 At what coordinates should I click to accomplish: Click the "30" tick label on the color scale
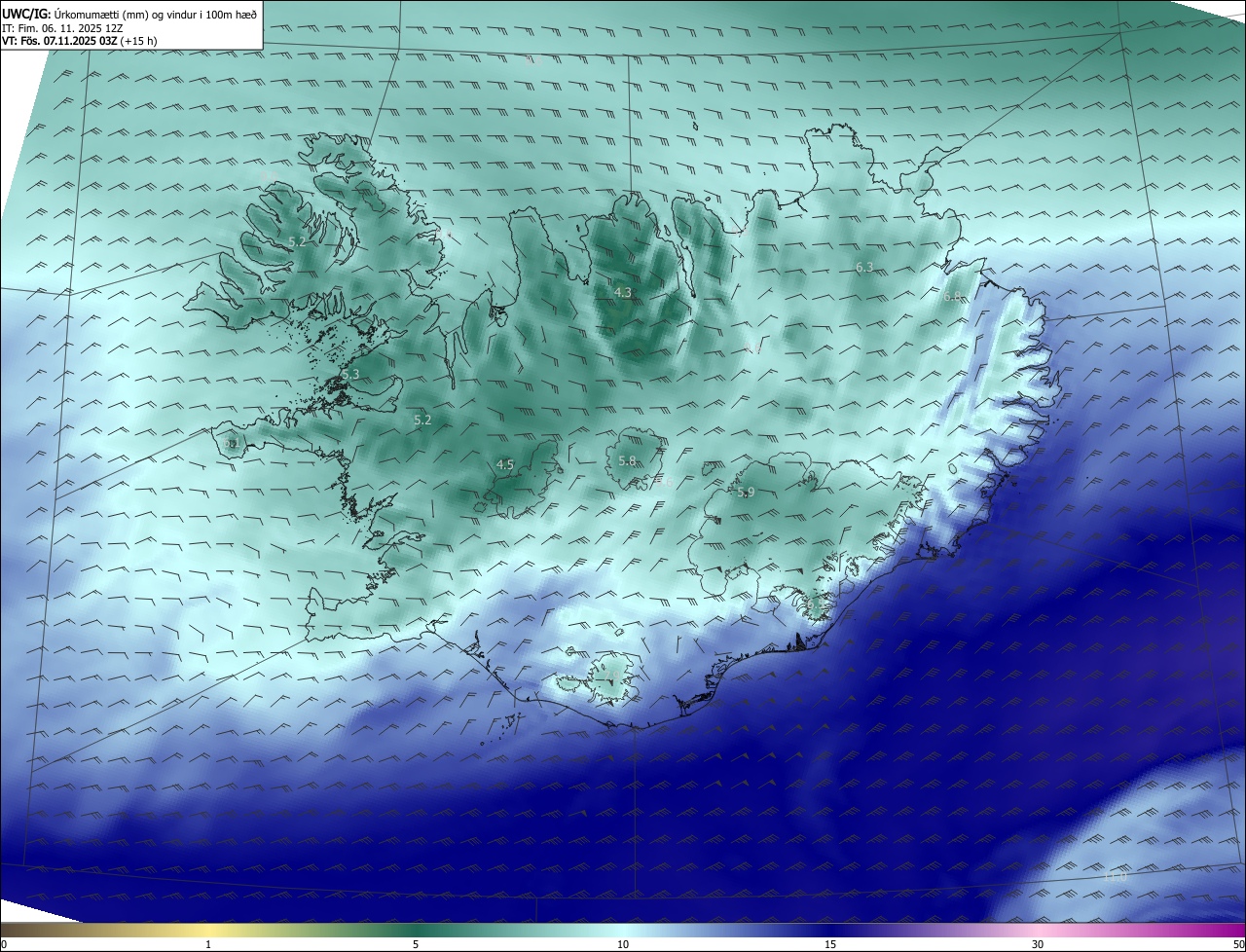[1038, 944]
